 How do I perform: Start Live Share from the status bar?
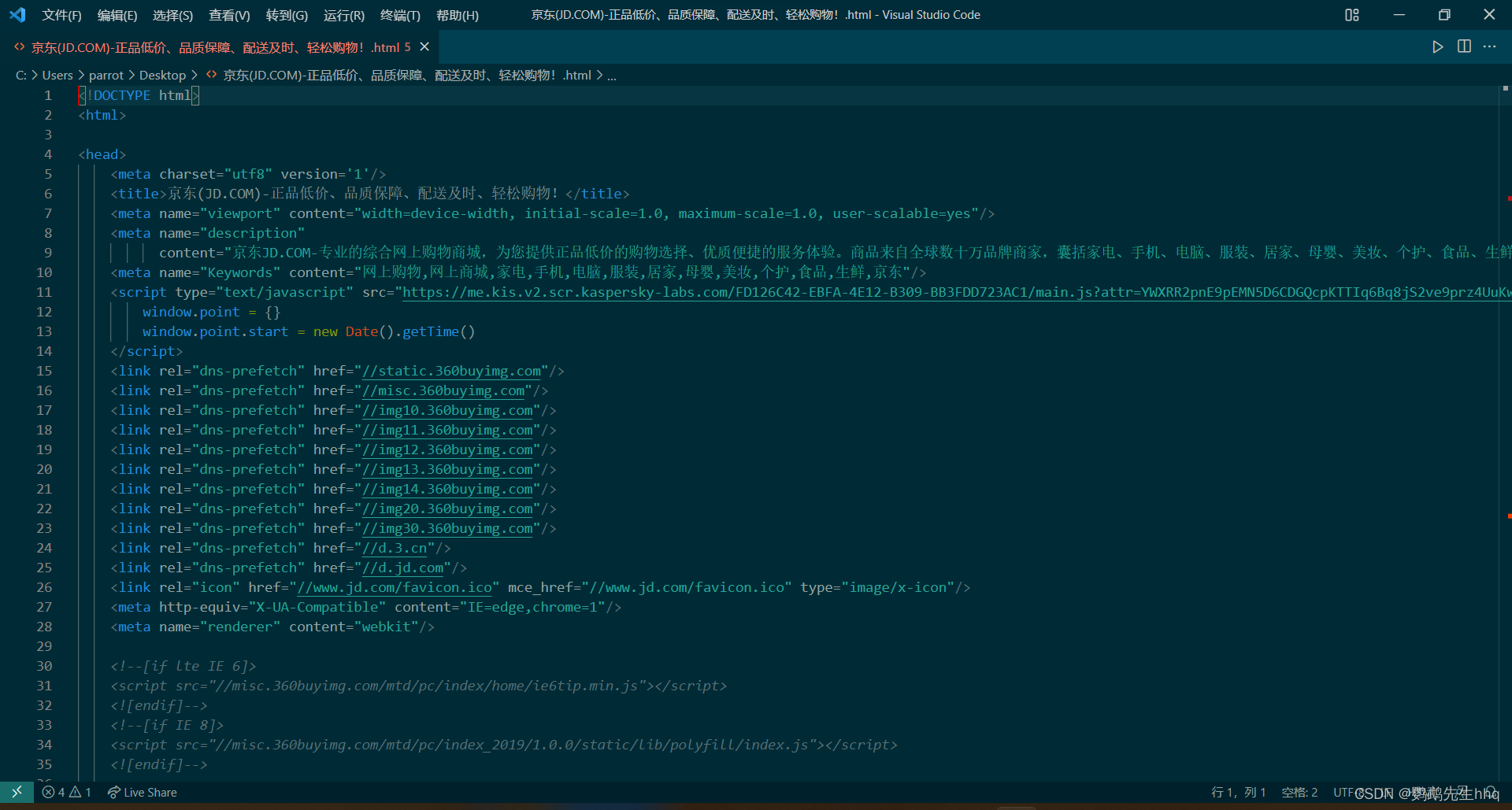coord(143,792)
